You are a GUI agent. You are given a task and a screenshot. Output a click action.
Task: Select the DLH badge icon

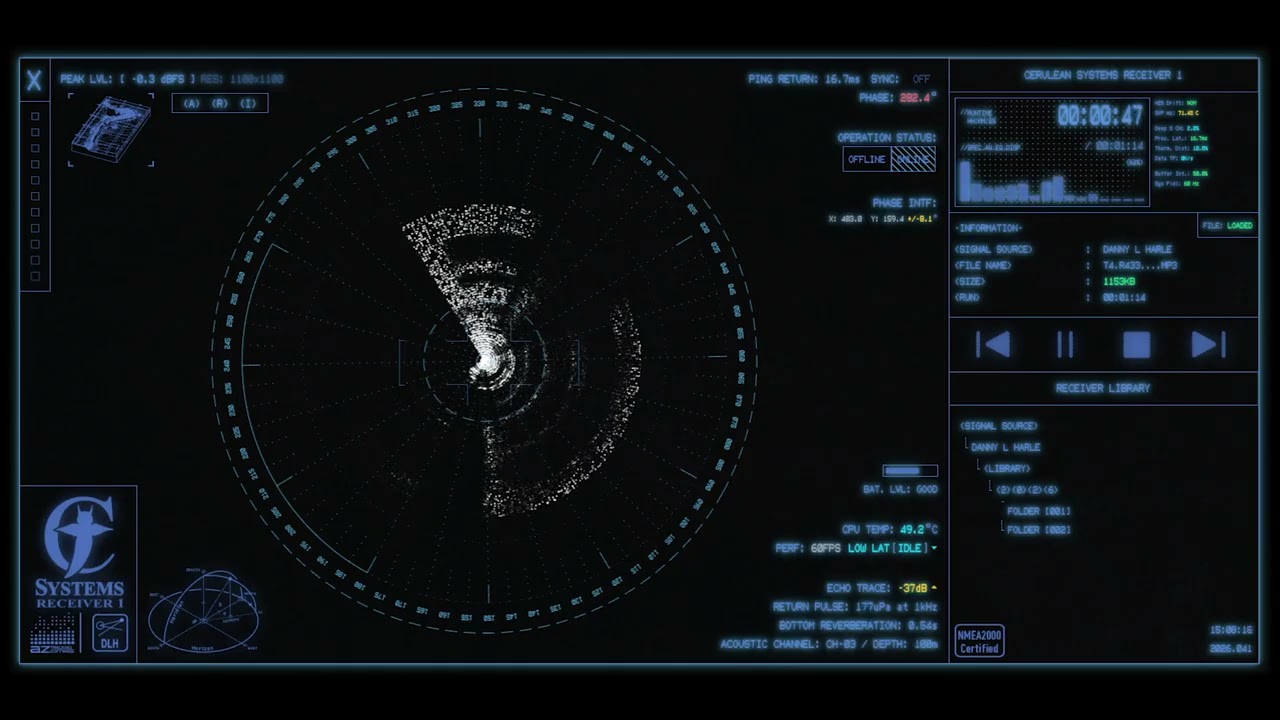pos(110,633)
